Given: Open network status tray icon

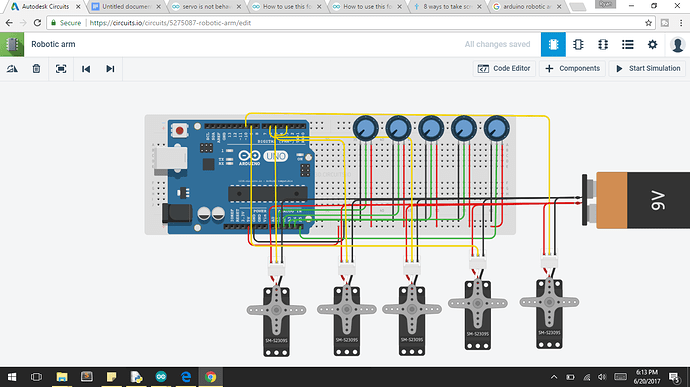Looking at the screenshot, I should point(587,377).
